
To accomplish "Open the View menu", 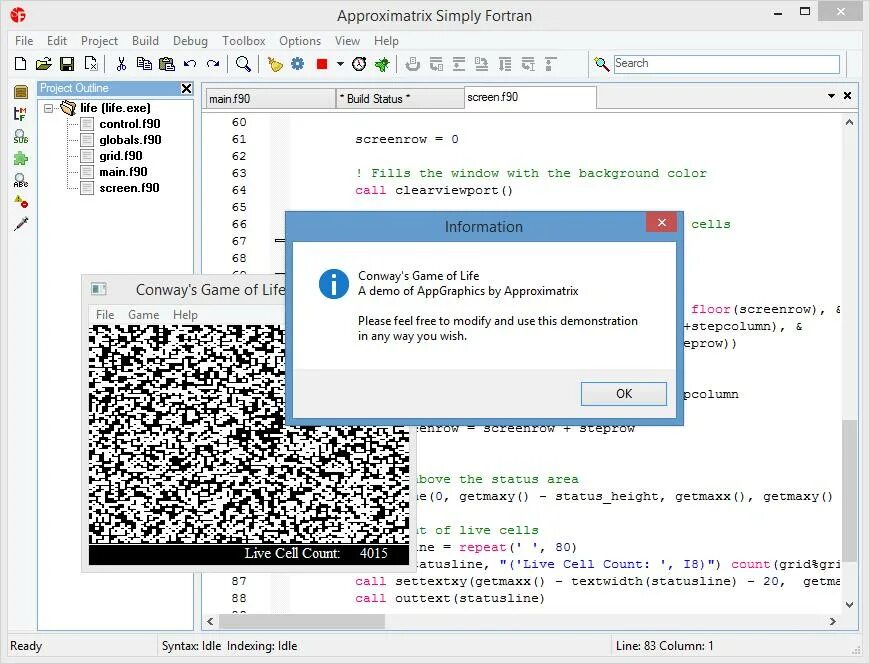I will (x=347, y=40).
